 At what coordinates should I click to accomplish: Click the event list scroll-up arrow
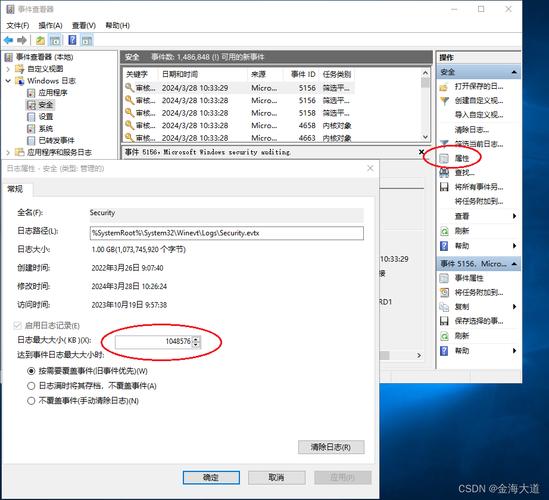(x=425, y=73)
